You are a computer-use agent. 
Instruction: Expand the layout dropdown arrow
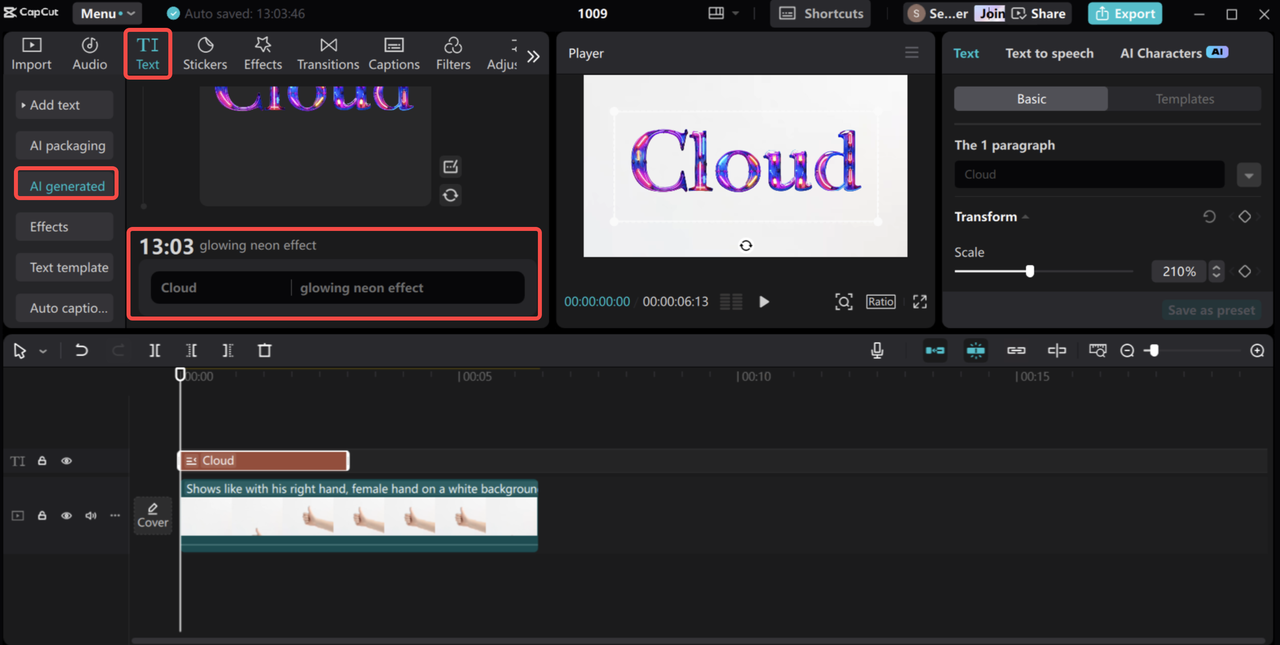click(x=736, y=14)
